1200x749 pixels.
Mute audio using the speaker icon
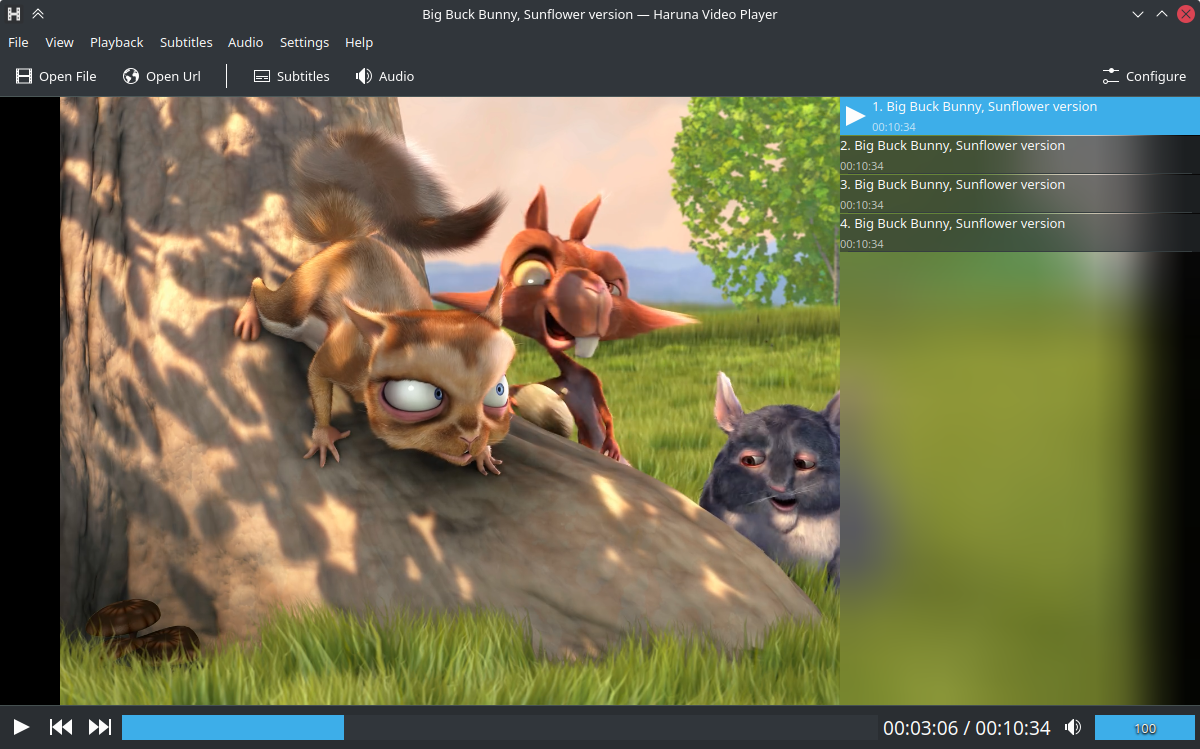(1073, 727)
